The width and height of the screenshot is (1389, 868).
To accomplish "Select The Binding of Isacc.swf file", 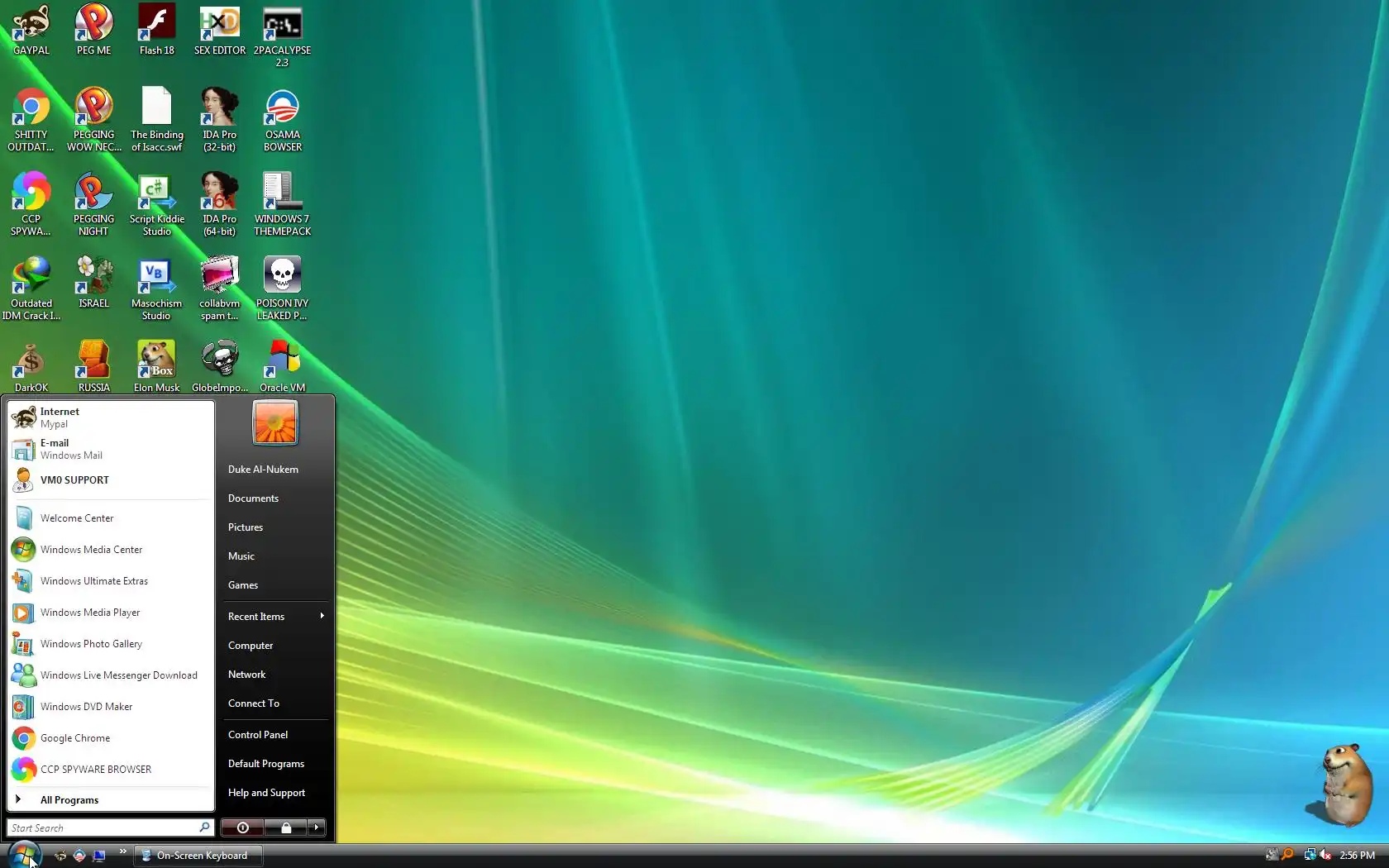I will (x=156, y=120).
